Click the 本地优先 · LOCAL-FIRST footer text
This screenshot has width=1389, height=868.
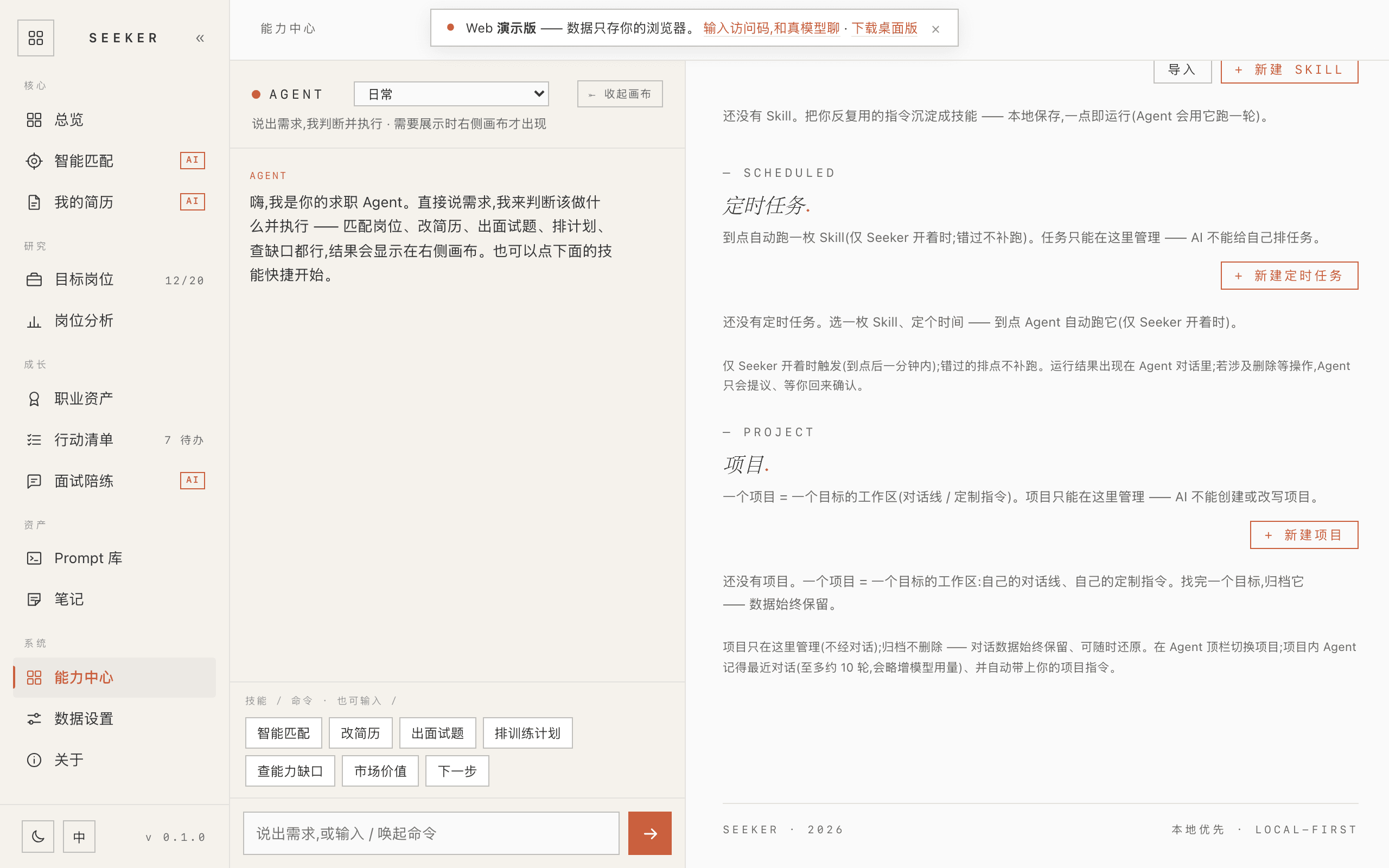click(x=1264, y=829)
